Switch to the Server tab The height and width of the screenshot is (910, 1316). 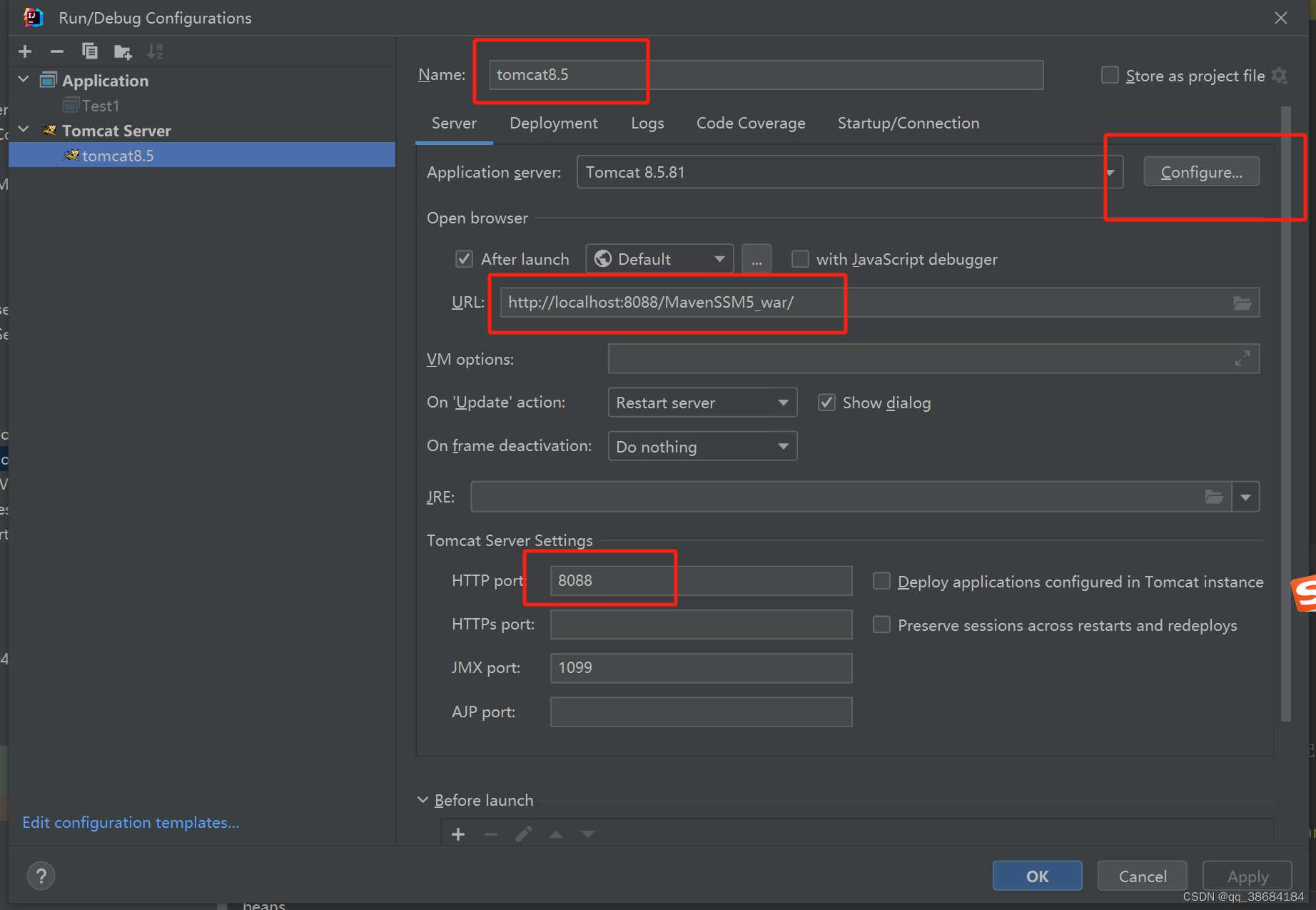(454, 123)
